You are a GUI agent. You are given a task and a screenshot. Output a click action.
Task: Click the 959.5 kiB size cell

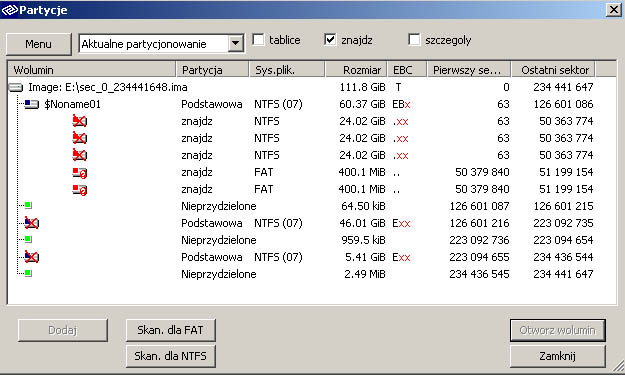(364, 240)
